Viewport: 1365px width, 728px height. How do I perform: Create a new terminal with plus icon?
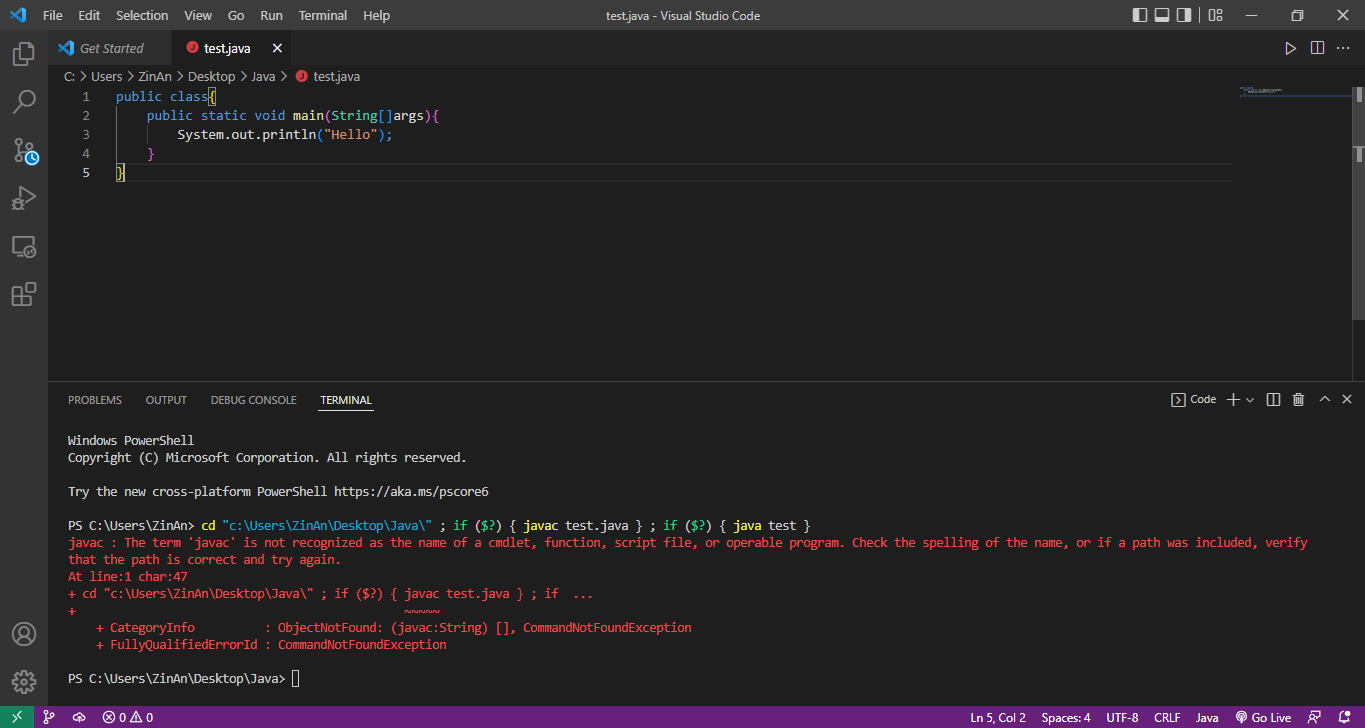click(1233, 399)
